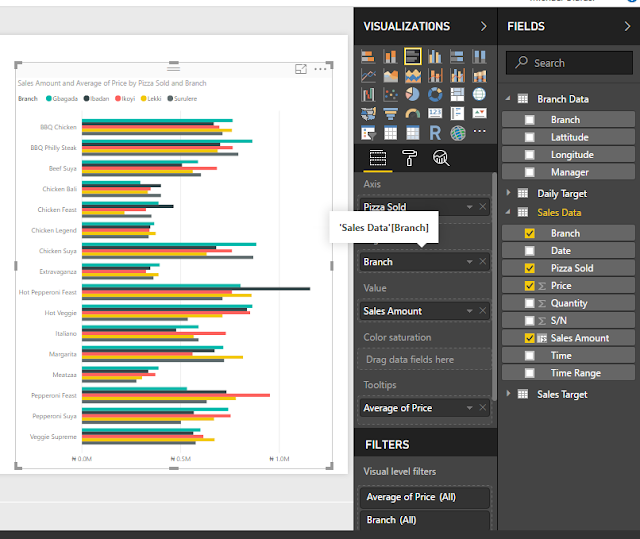Screen dimensions: 640x539
Task: Open More options ellipsis on chart visual
Action: 320,69
